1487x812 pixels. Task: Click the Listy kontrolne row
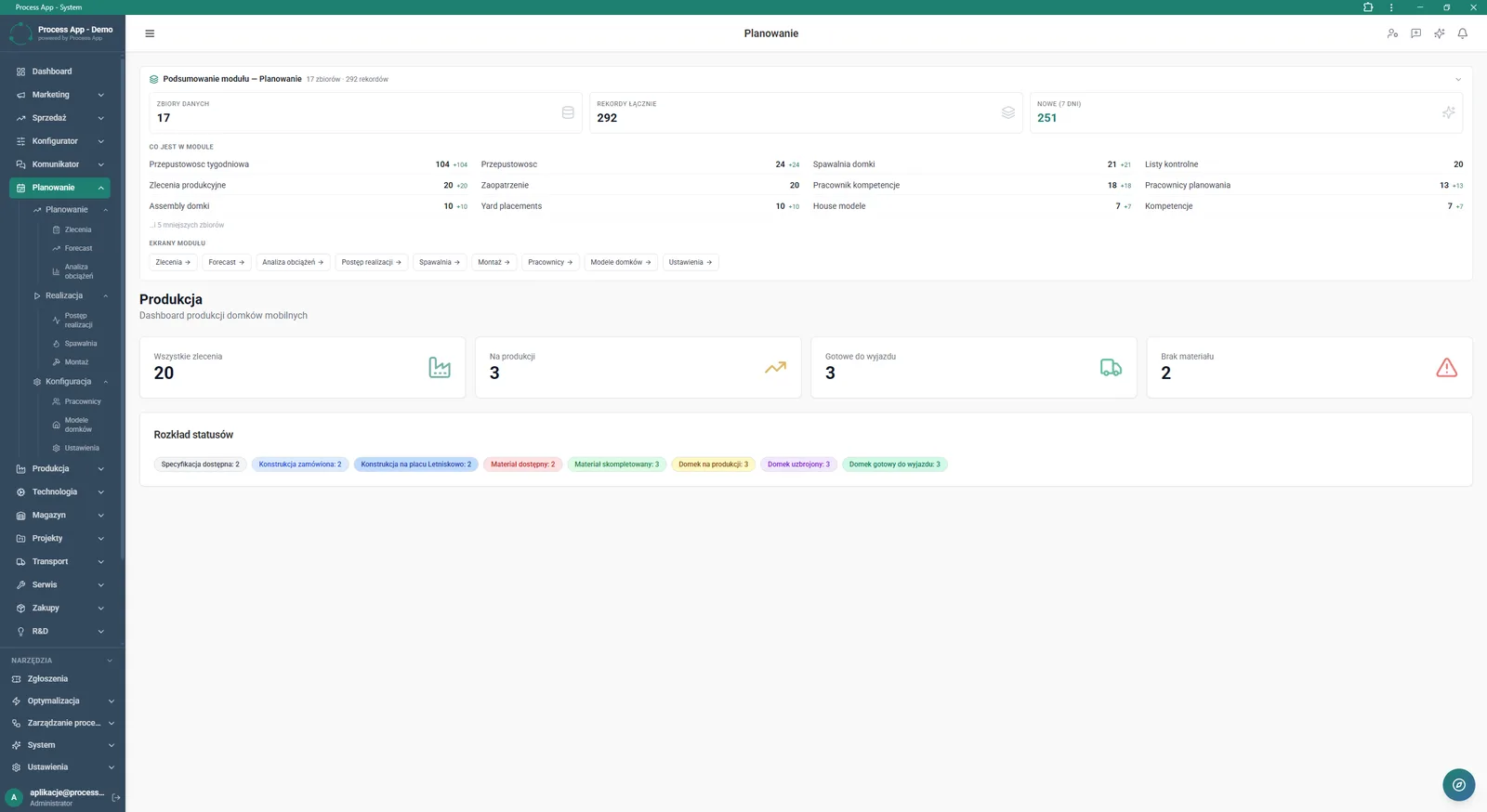point(1304,164)
